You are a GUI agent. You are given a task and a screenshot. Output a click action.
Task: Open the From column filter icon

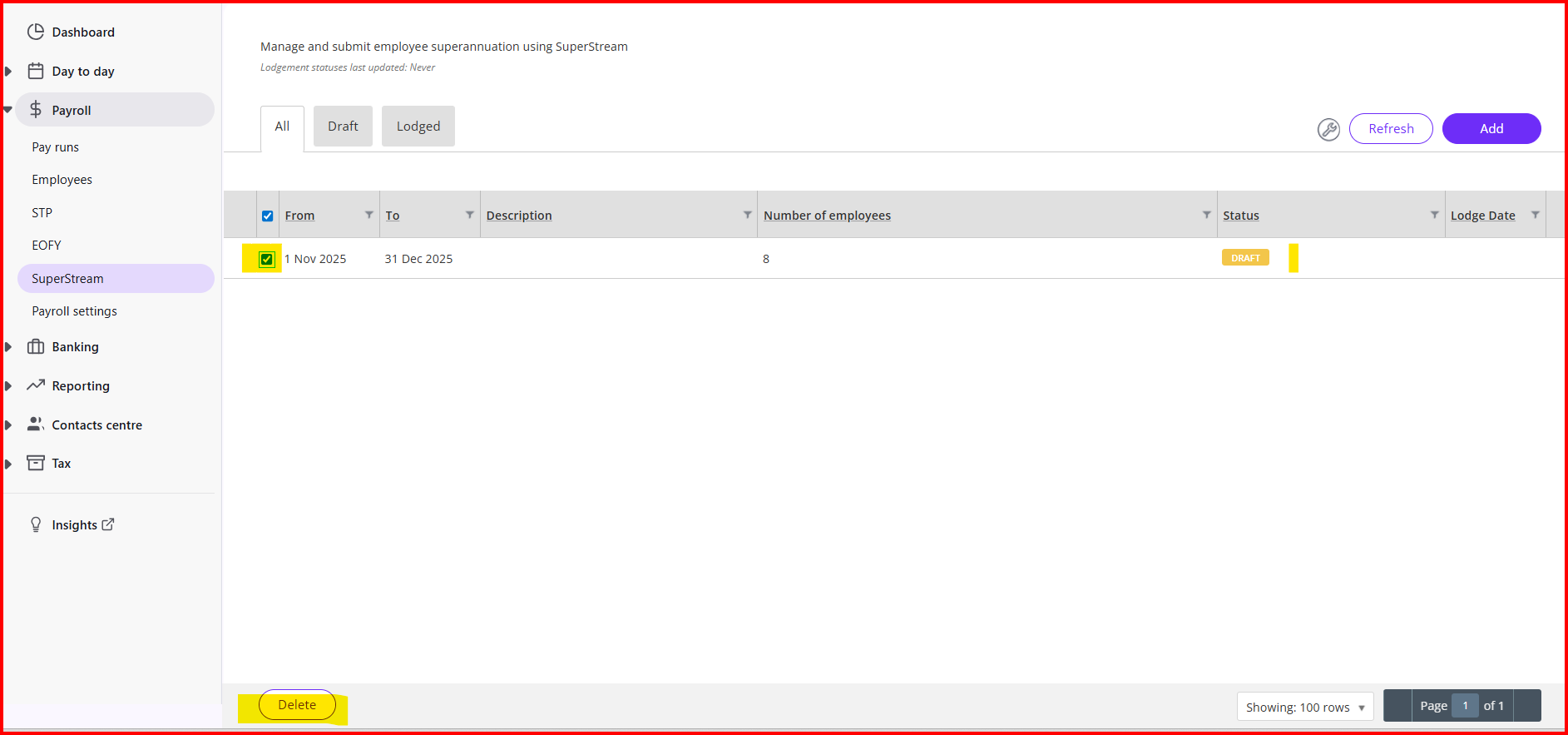(369, 215)
